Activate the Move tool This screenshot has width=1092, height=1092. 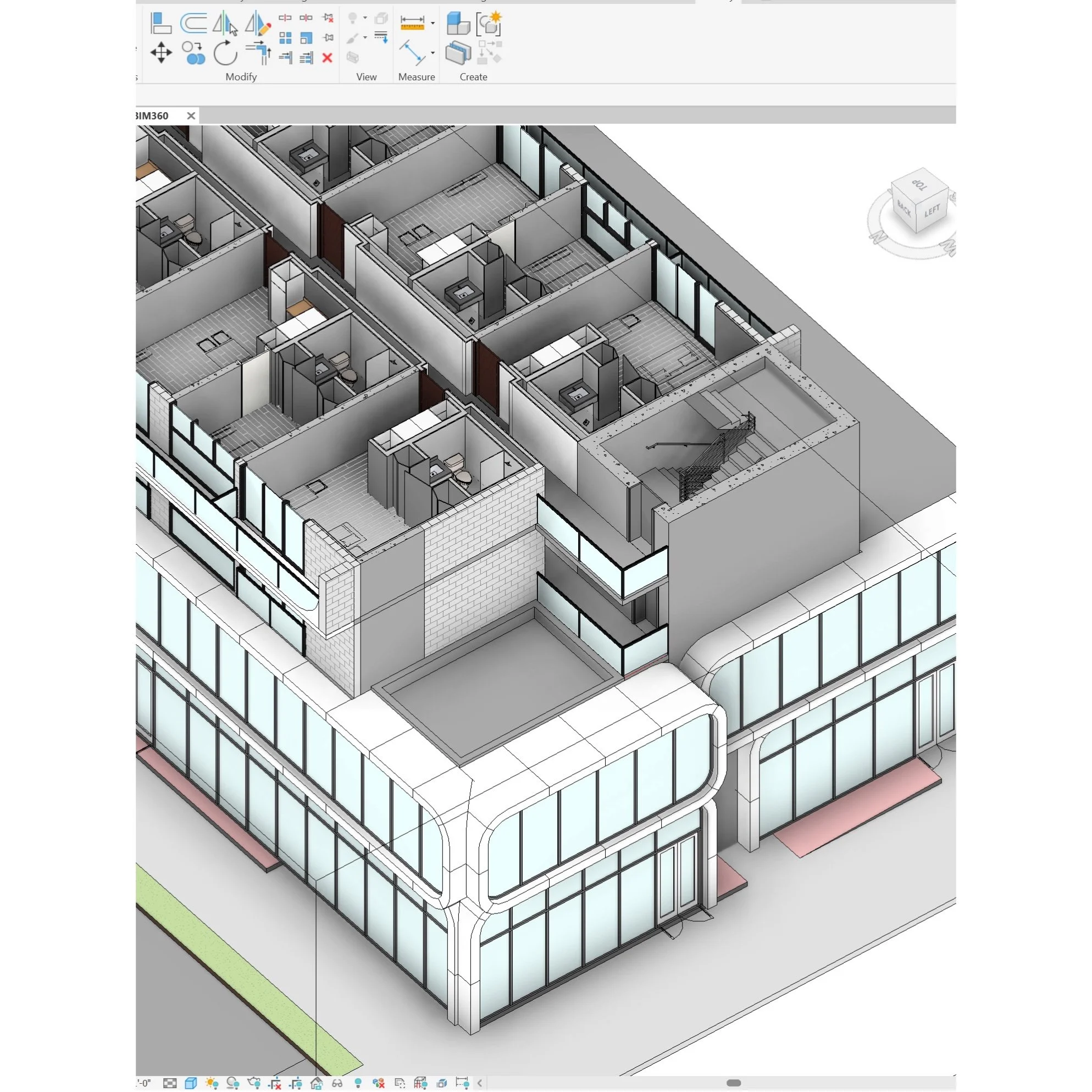coord(161,53)
